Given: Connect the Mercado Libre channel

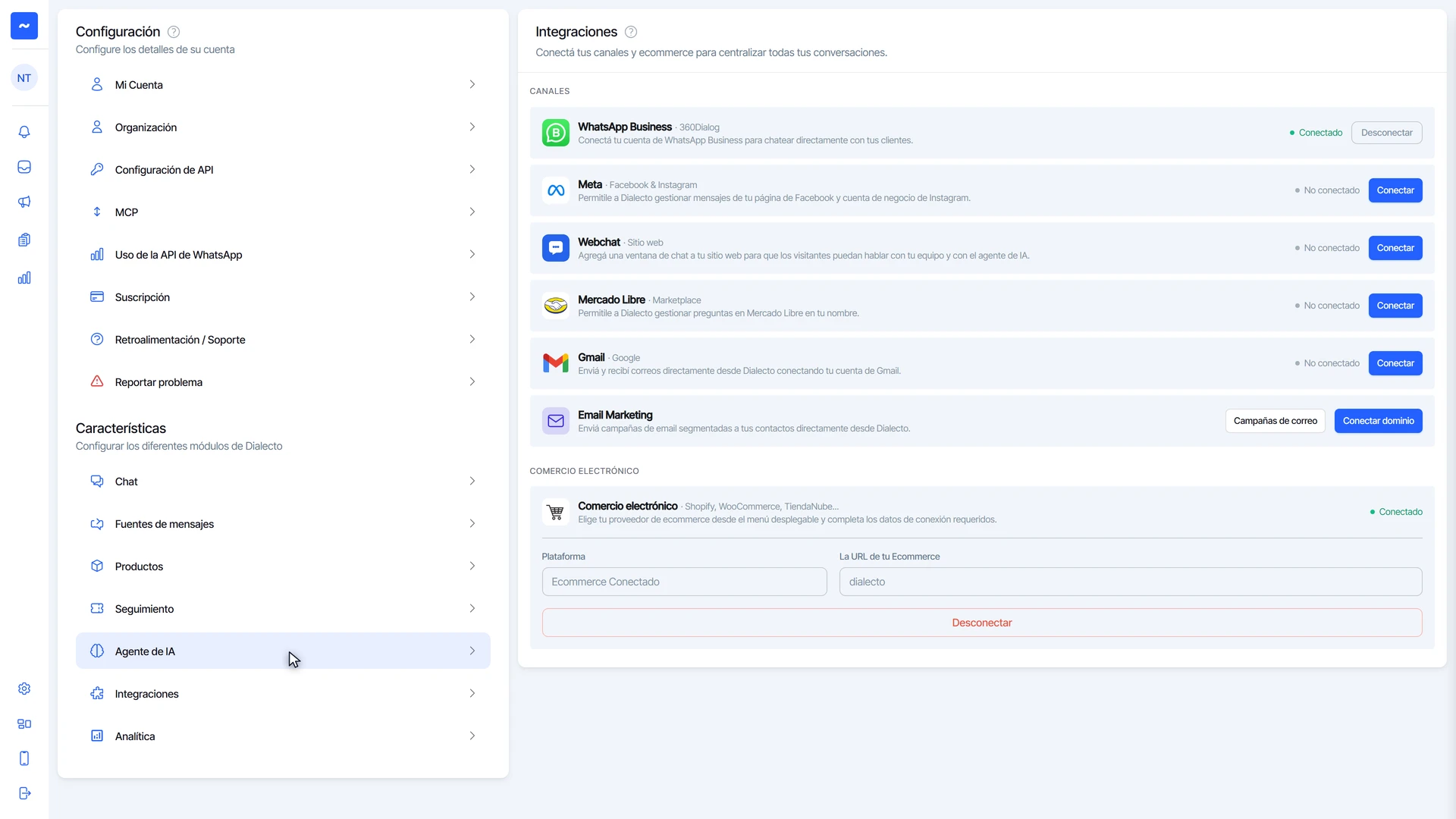Looking at the screenshot, I should point(1395,306).
